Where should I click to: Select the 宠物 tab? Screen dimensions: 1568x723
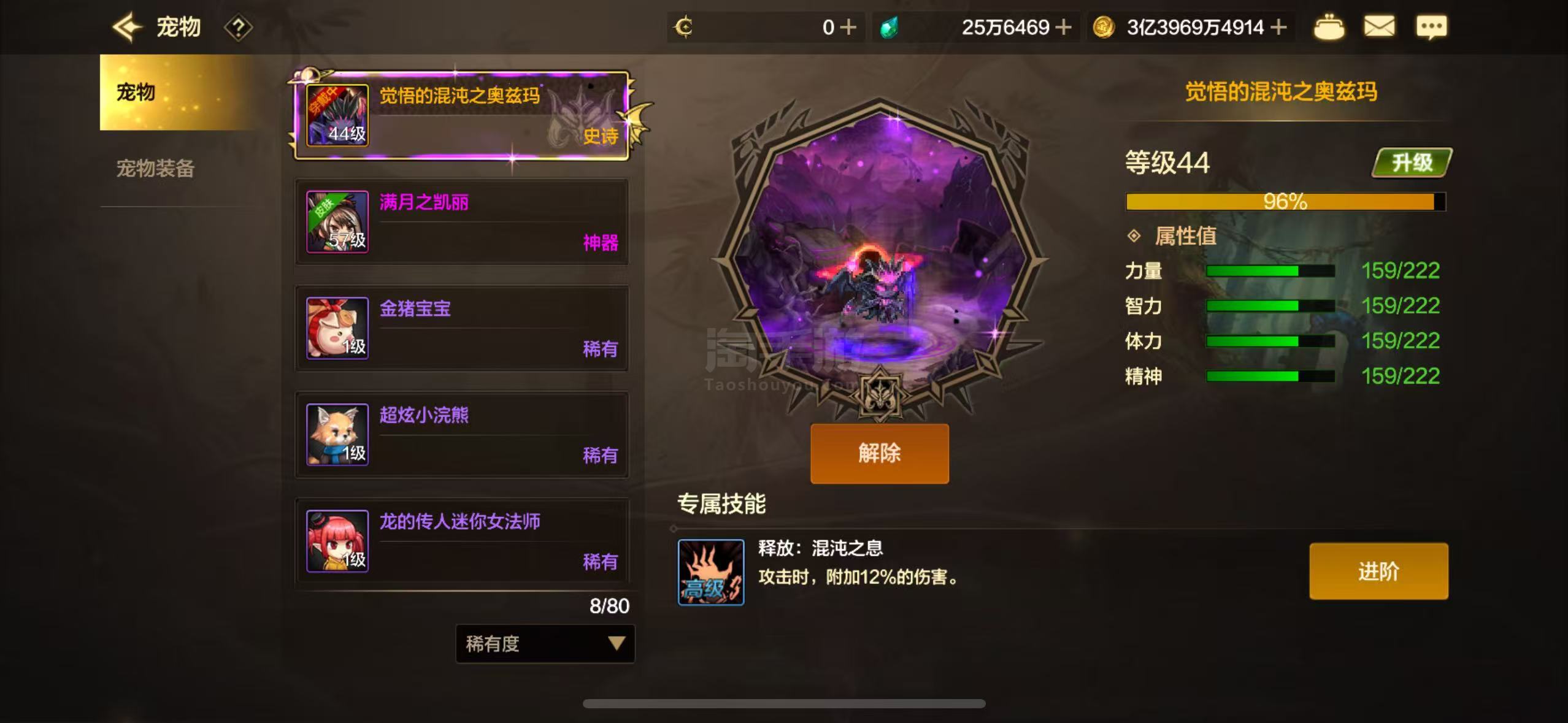(x=176, y=92)
